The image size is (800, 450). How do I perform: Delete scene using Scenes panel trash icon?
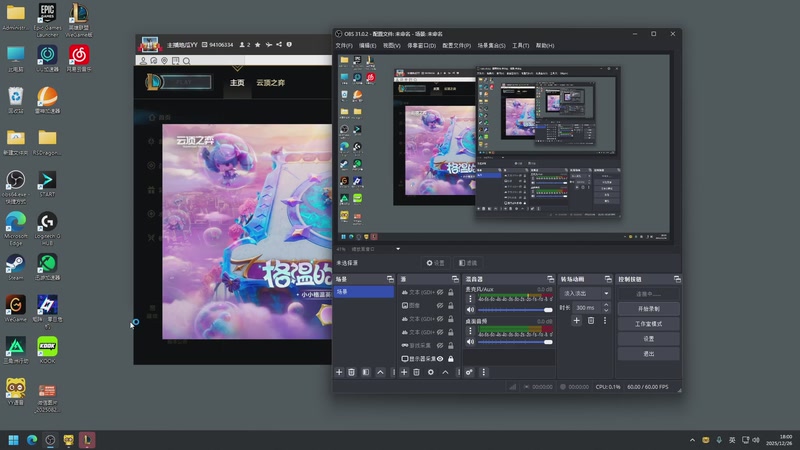coord(352,372)
